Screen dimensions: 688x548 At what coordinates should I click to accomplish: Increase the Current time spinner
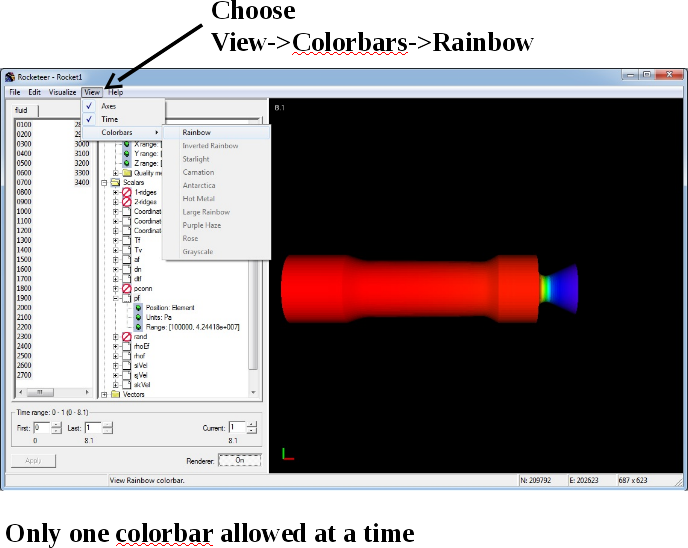click(251, 425)
